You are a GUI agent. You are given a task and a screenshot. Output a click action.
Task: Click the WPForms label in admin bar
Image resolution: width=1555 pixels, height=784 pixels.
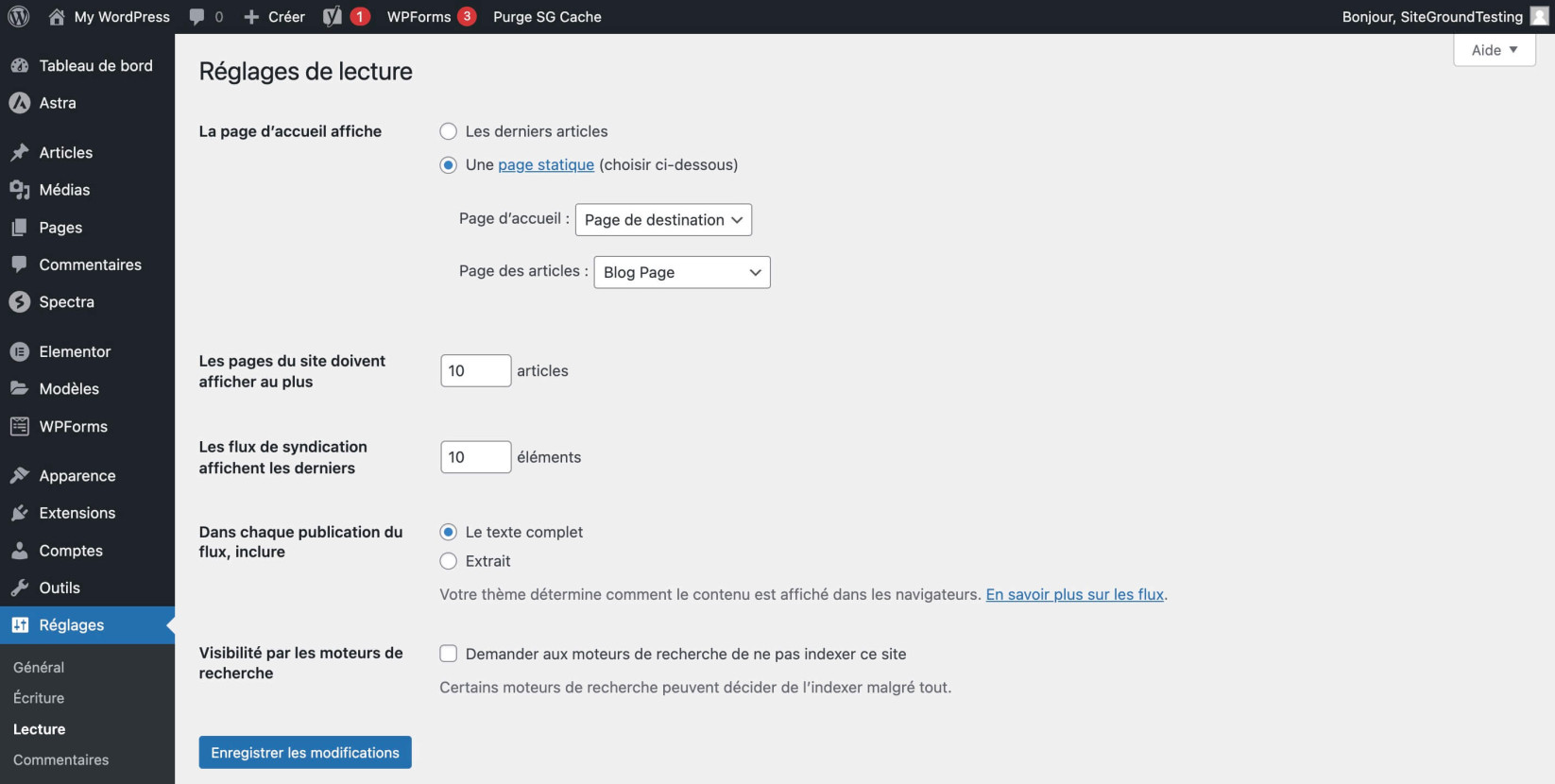419,17
